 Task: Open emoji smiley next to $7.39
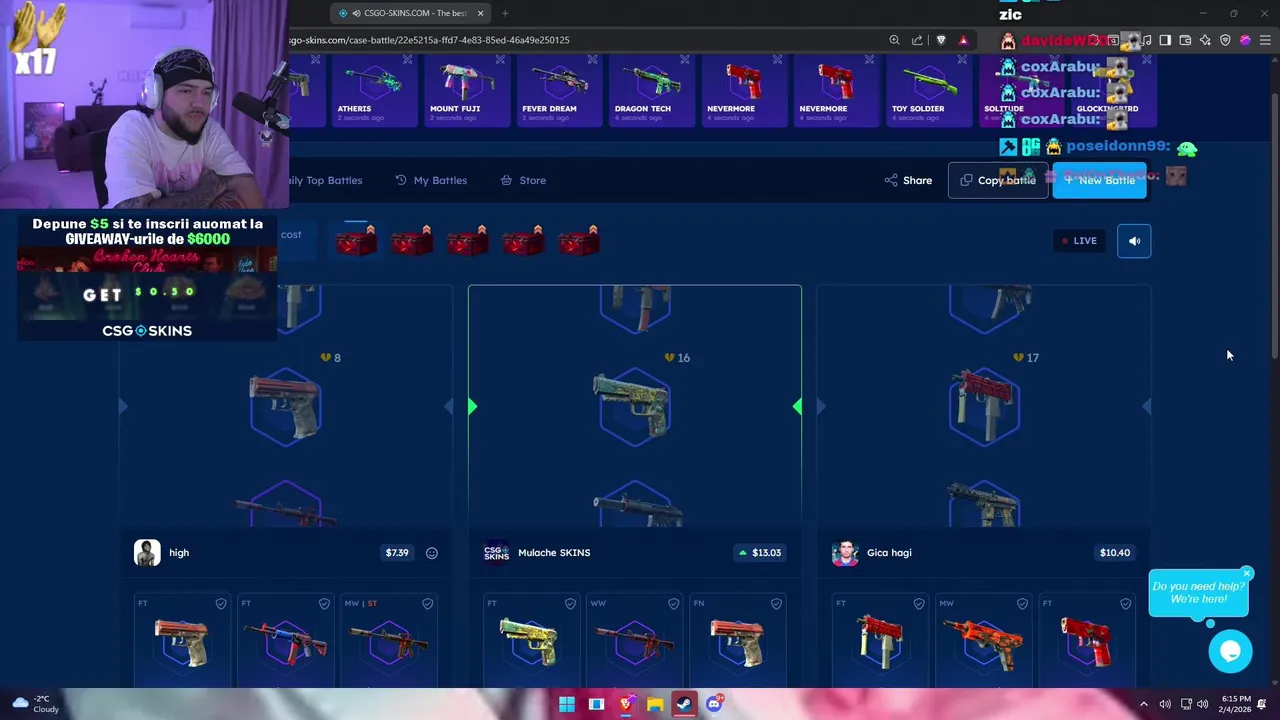(x=432, y=553)
